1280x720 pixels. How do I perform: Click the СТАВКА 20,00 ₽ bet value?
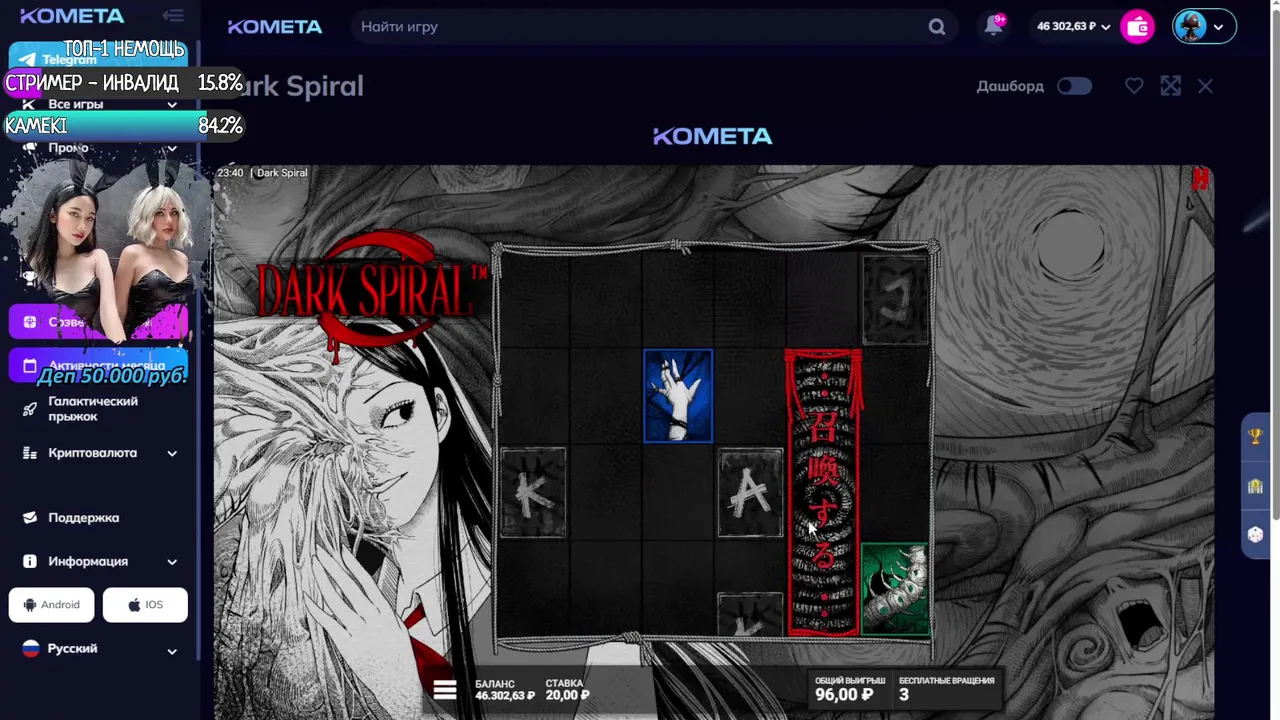coord(567,695)
